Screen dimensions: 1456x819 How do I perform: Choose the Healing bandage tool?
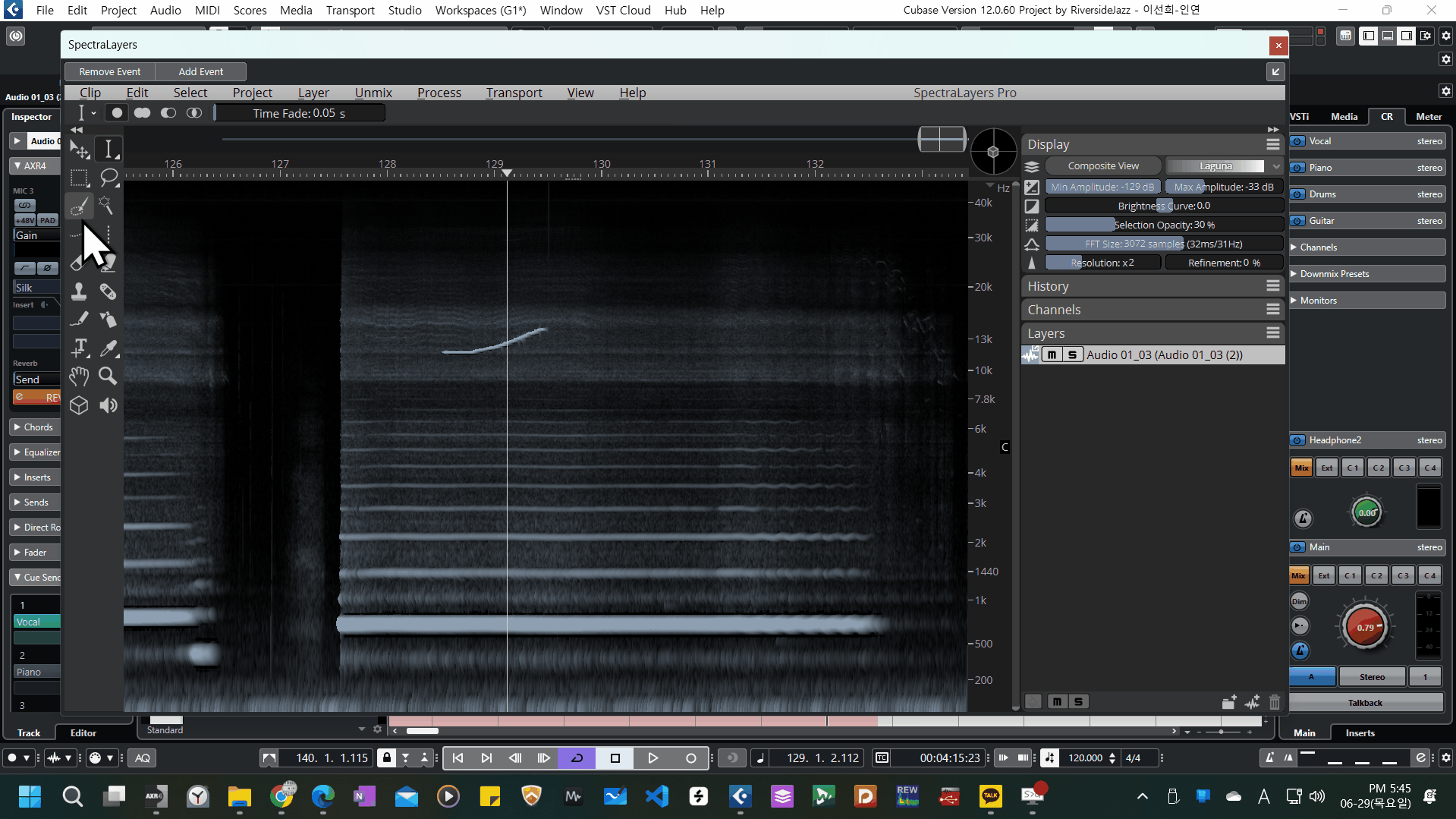pos(108,291)
